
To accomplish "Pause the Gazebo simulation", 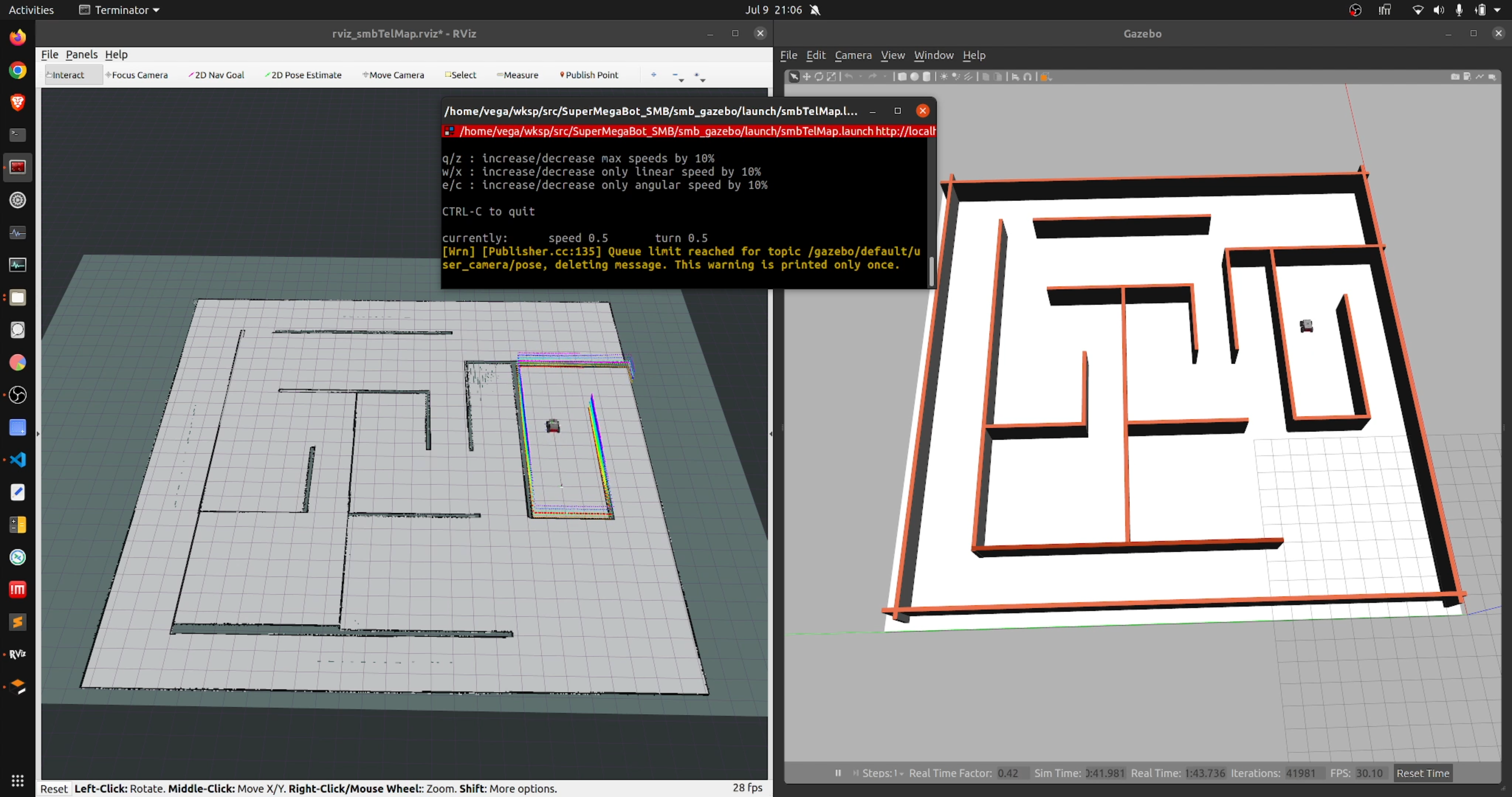I will (838, 773).
